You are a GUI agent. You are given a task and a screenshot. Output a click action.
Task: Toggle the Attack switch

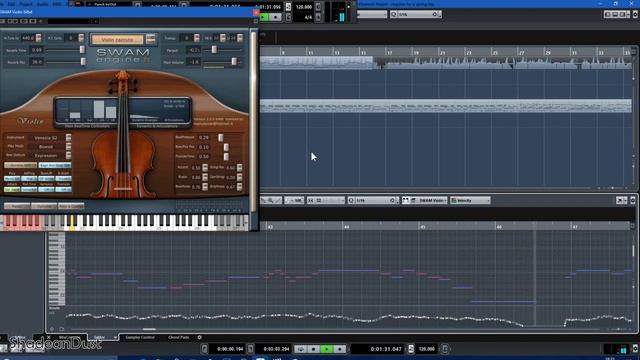12,190
